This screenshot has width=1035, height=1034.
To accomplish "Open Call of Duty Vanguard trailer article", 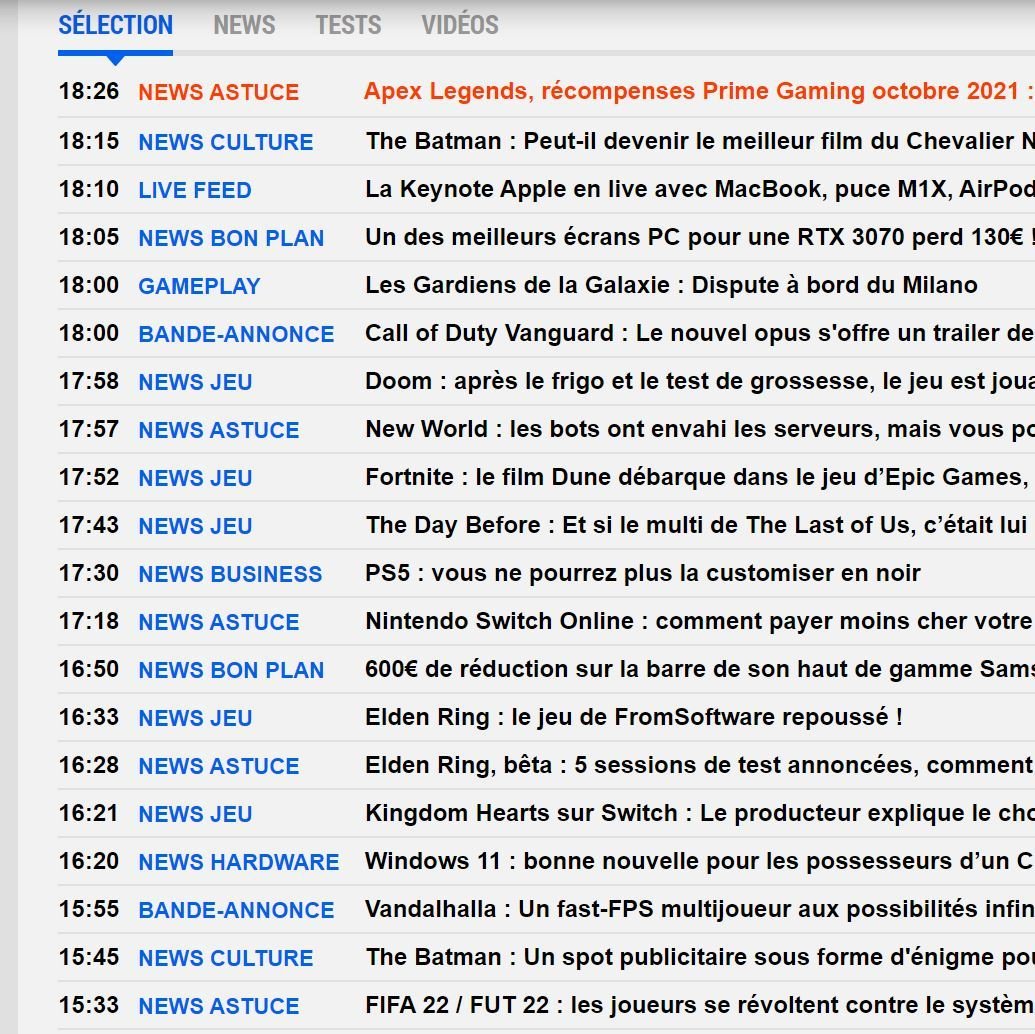I will 700,333.
